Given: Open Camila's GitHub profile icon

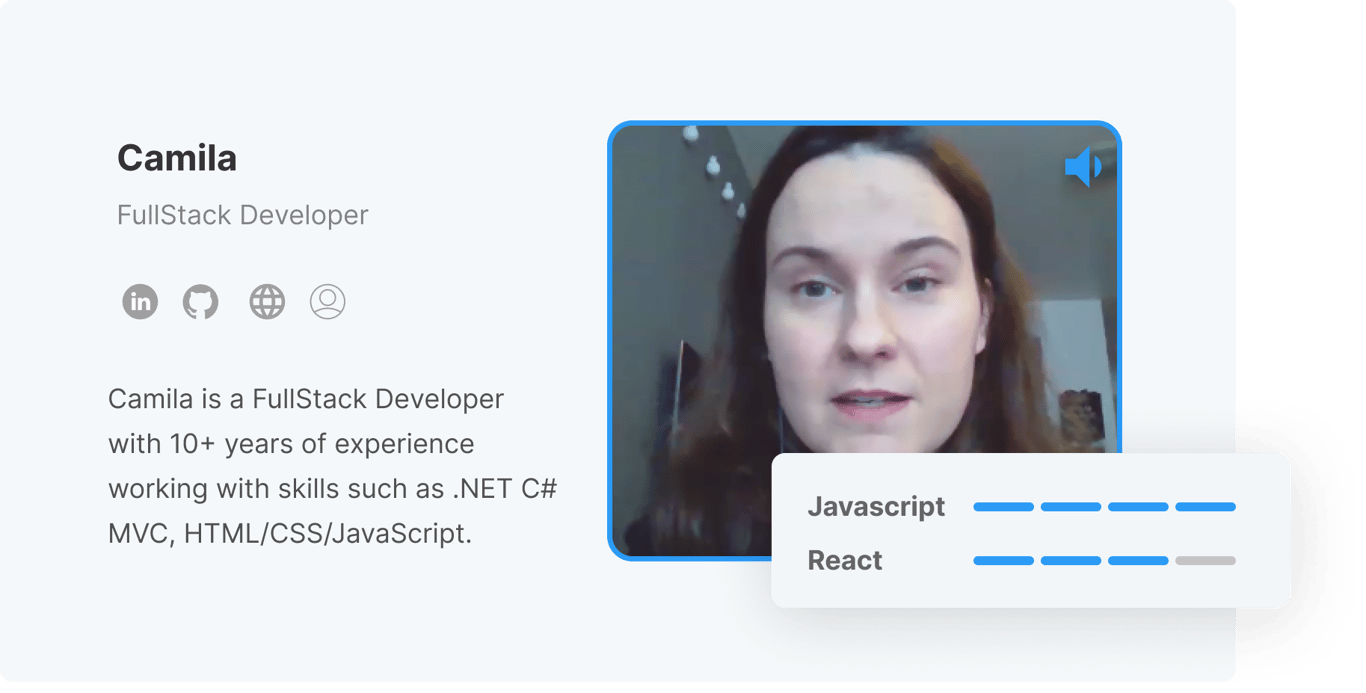Looking at the screenshot, I should coord(203,301).
